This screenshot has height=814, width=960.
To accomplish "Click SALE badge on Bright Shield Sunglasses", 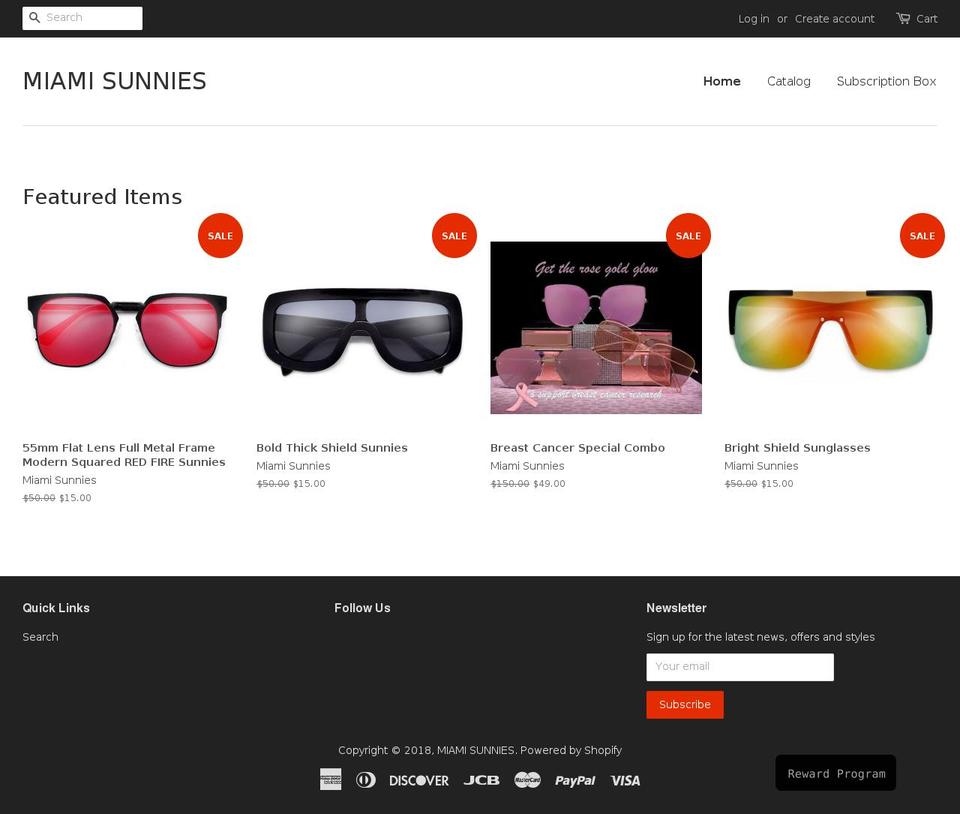I will coord(922,236).
